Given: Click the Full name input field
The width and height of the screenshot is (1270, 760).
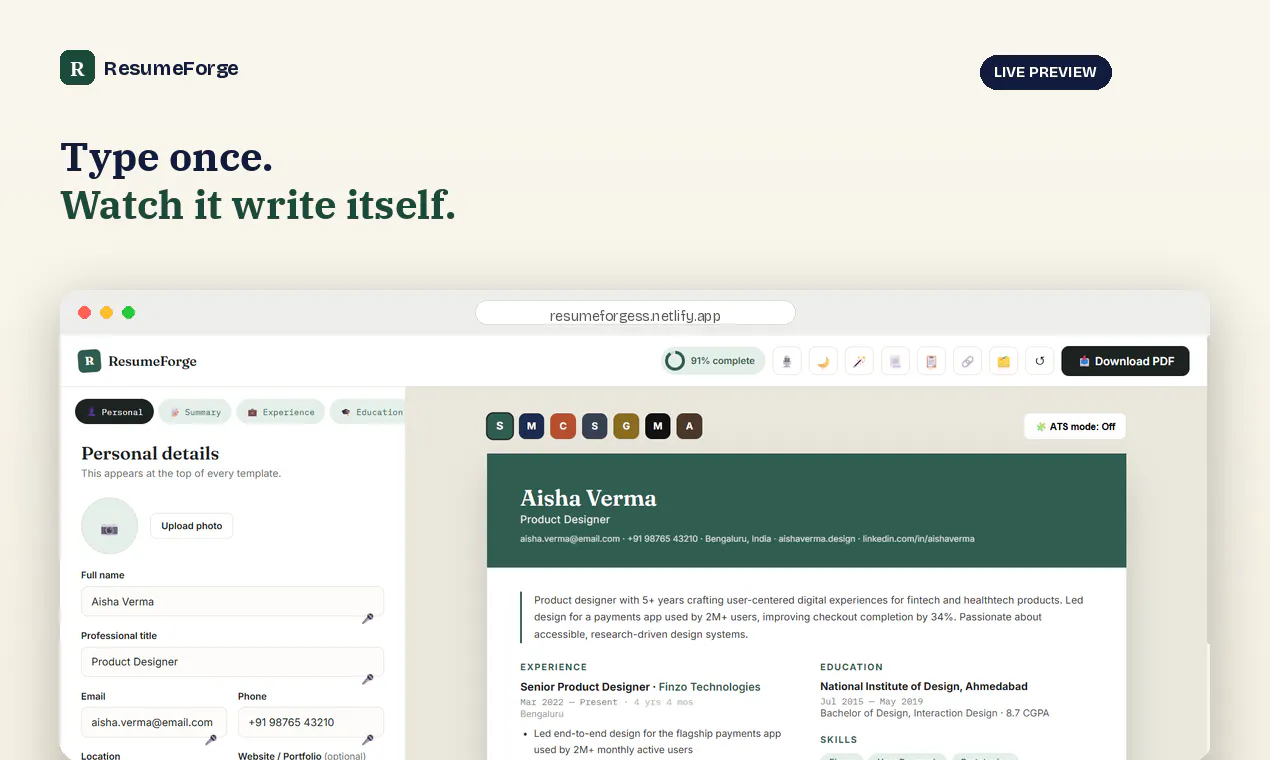Looking at the screenshot, I should pyautogui.click(x=232, y=601).
